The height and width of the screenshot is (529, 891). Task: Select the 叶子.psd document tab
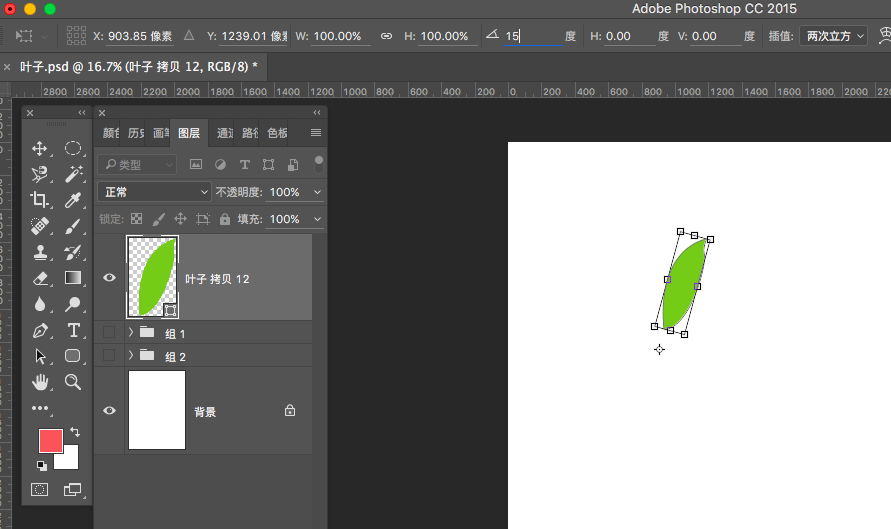coord(138,67)
